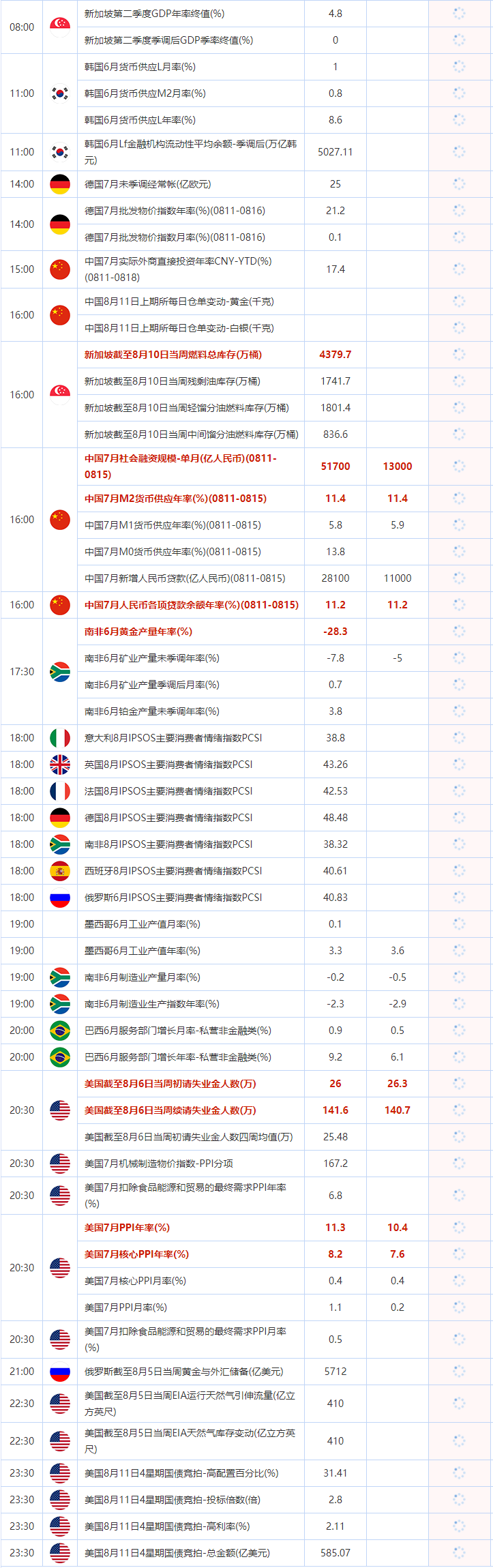The height and width of the screenshot is (1568, 493).
Task: Click the 51700 value for 中国7月社会融资规模
Action: coord(335,467)
